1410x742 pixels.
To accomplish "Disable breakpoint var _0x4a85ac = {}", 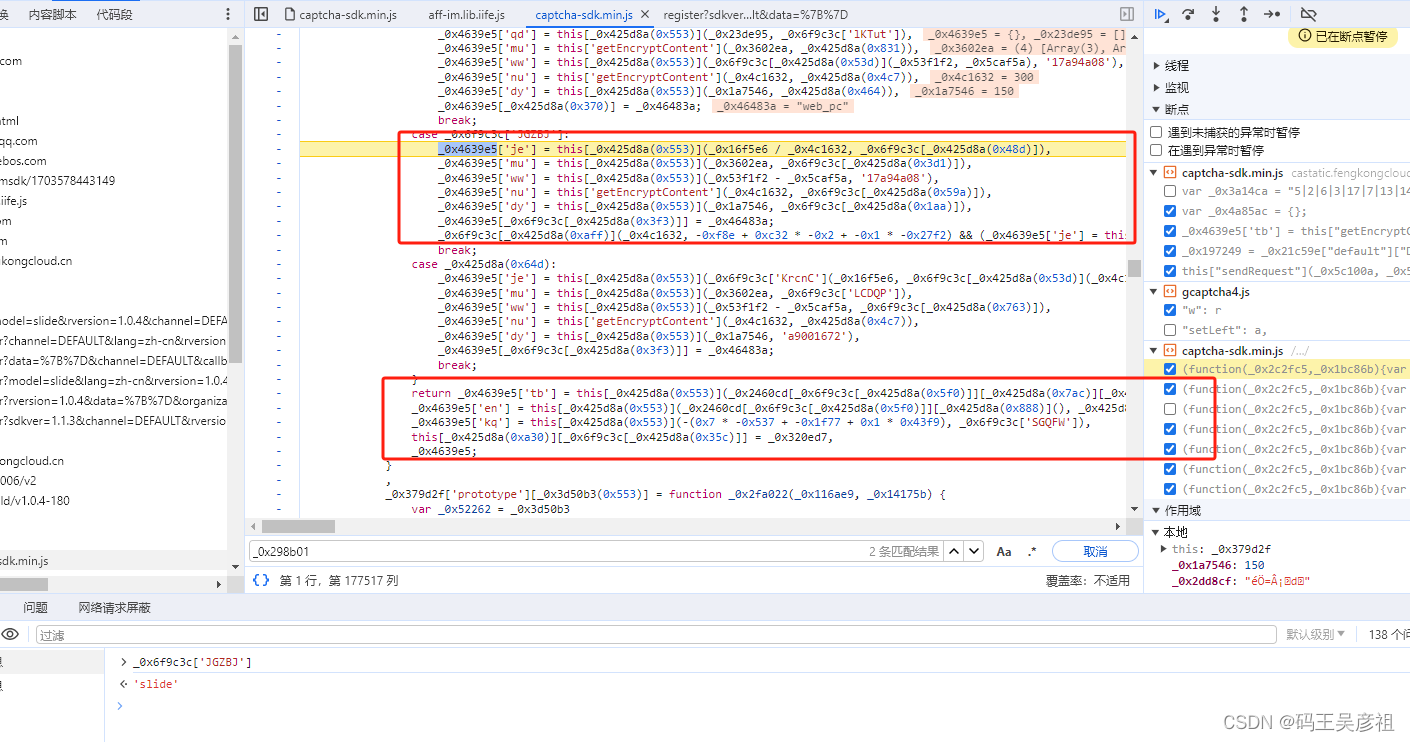I will tap(1170, 211).
